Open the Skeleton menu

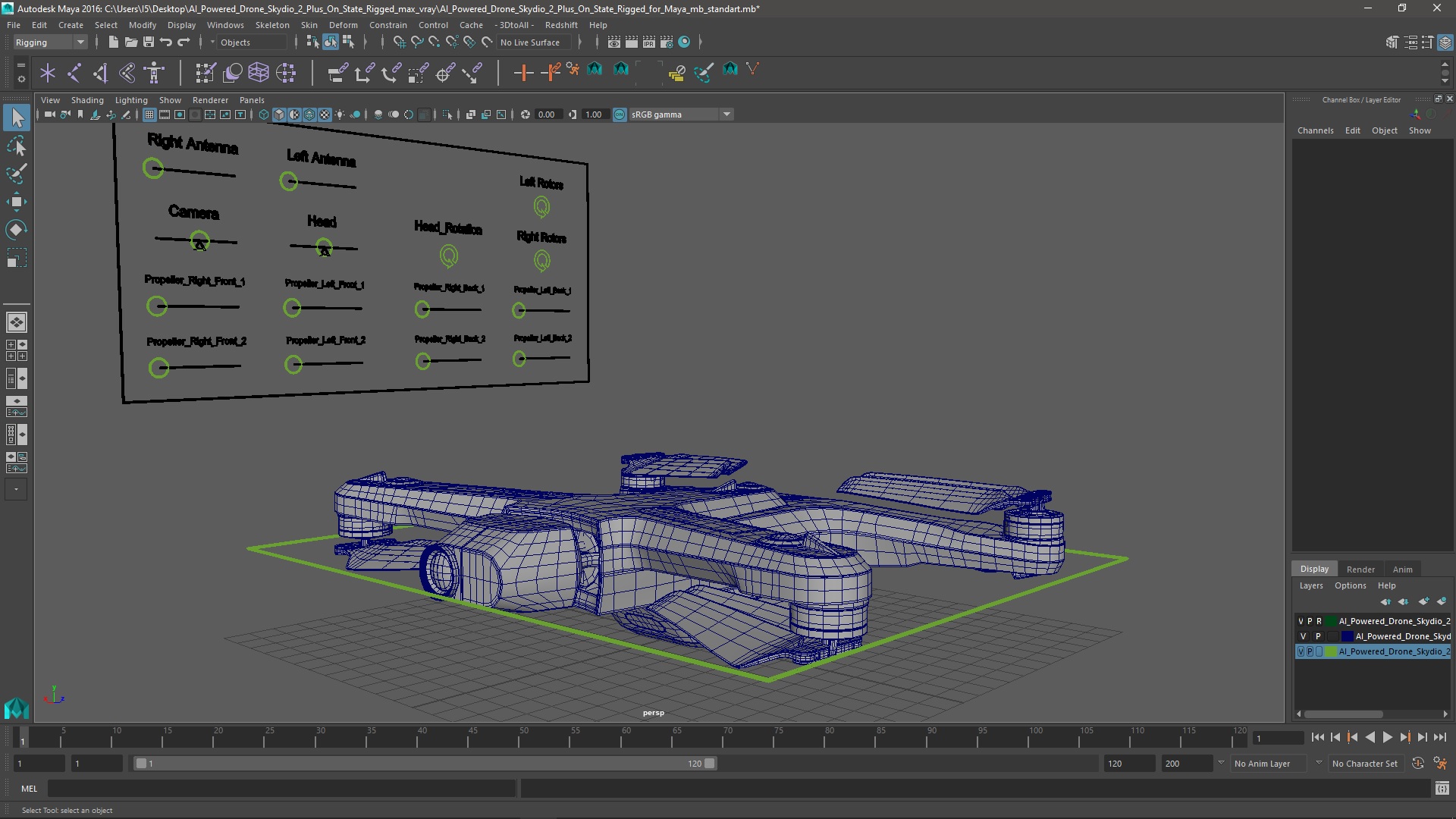point(272,25)
